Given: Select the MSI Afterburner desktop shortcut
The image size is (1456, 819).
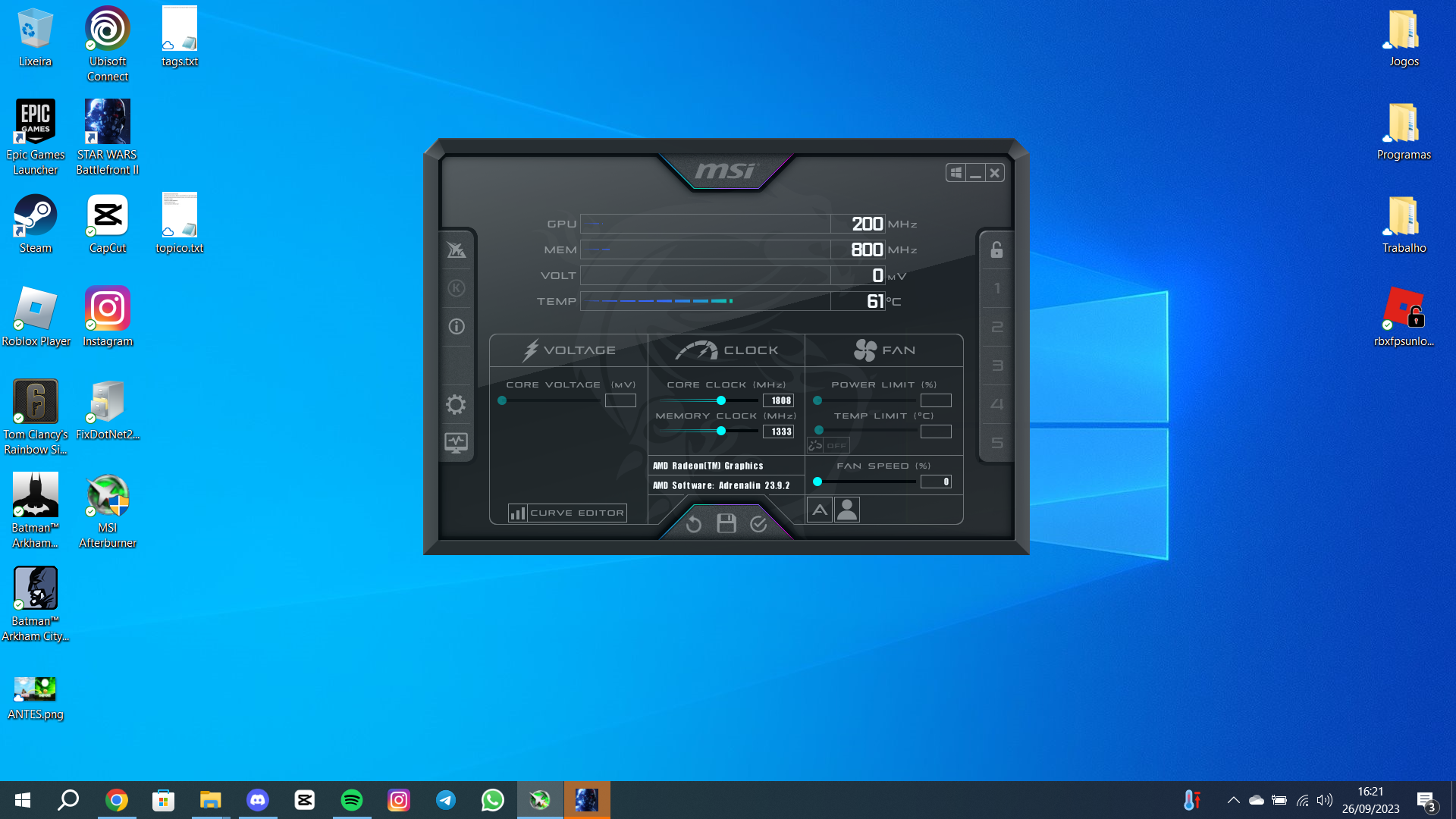Looking at the screenshot, I should pyautogui.click(x=107, y=511).
